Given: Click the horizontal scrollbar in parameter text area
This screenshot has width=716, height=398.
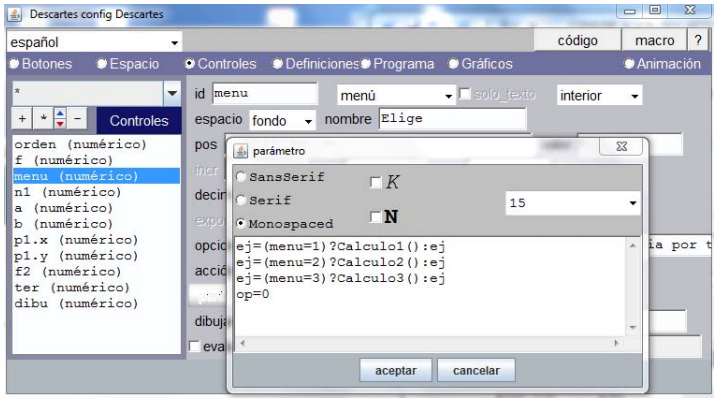Looking at the screenshot, I should (429, 343).
